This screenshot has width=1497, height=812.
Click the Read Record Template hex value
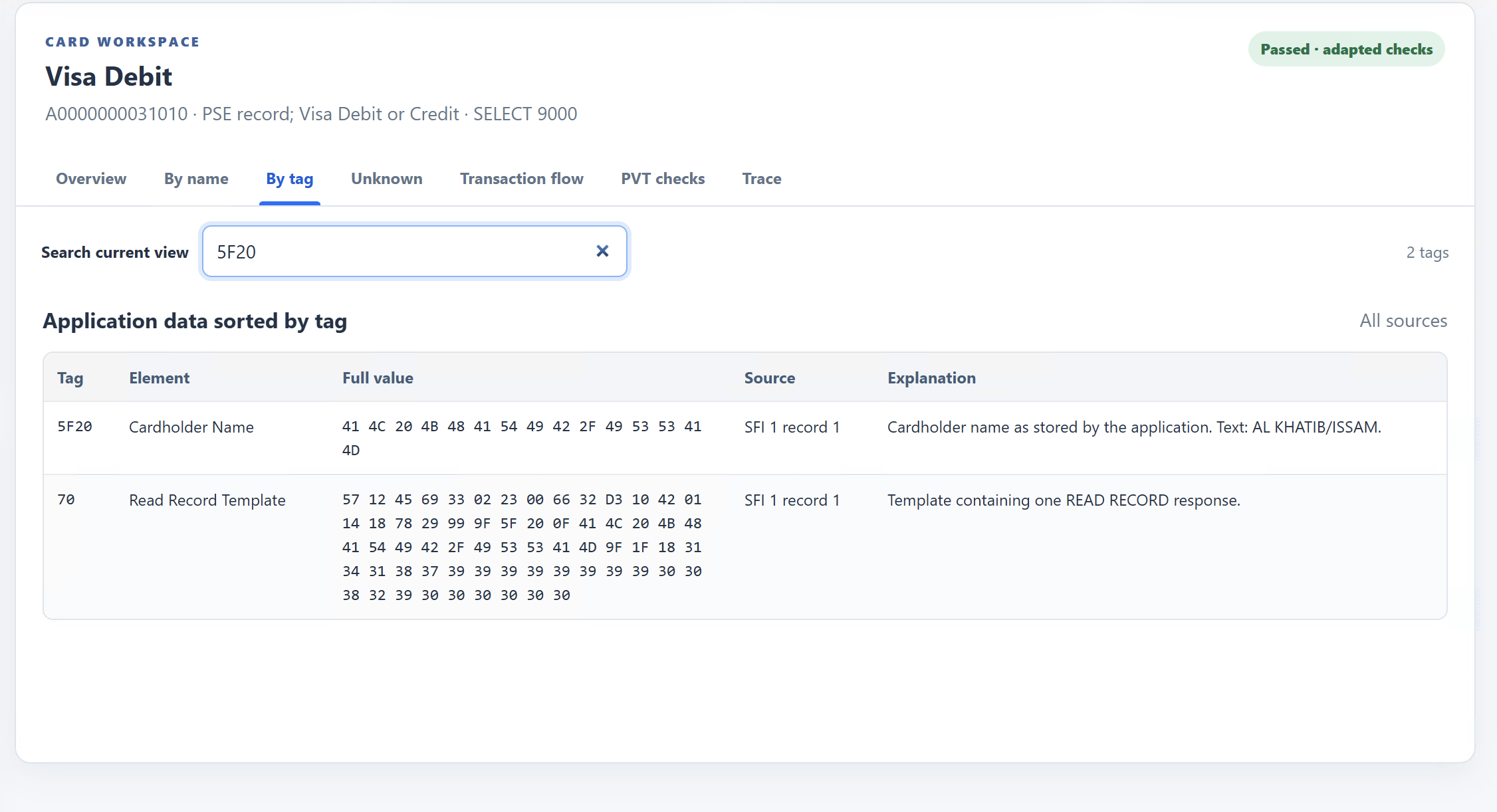522,548
